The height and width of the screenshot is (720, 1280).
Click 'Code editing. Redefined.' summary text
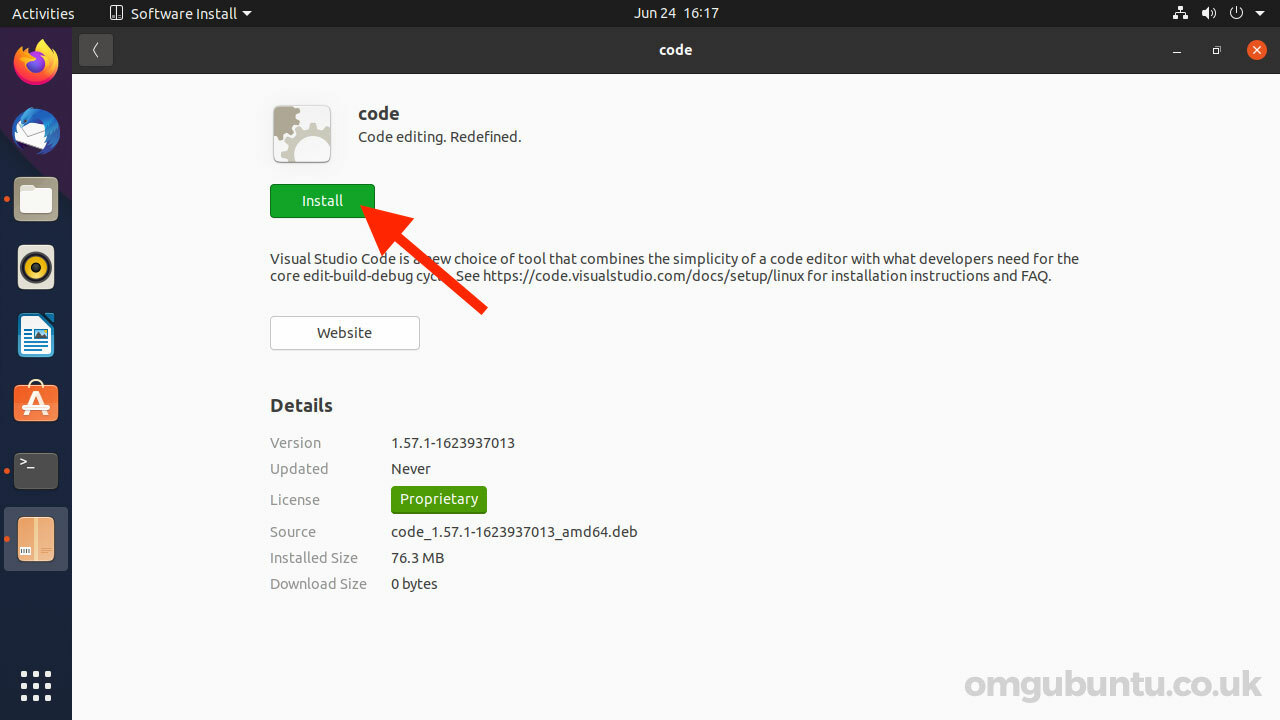click(x=440, y=137)
